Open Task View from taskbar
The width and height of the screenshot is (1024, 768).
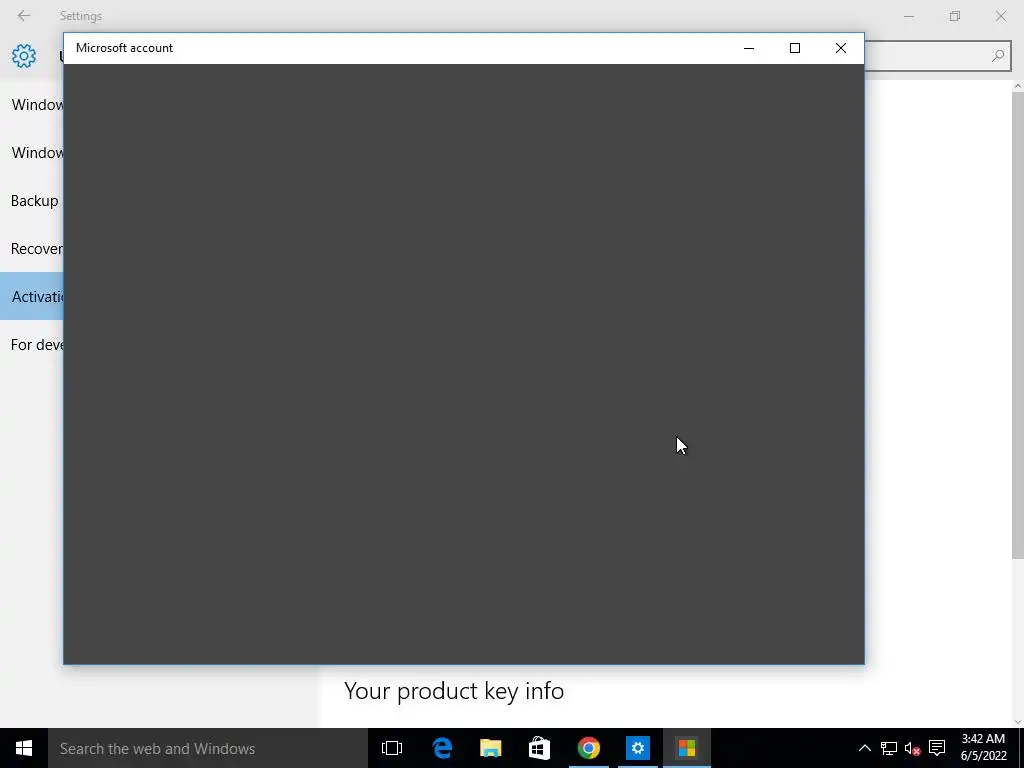392,748
